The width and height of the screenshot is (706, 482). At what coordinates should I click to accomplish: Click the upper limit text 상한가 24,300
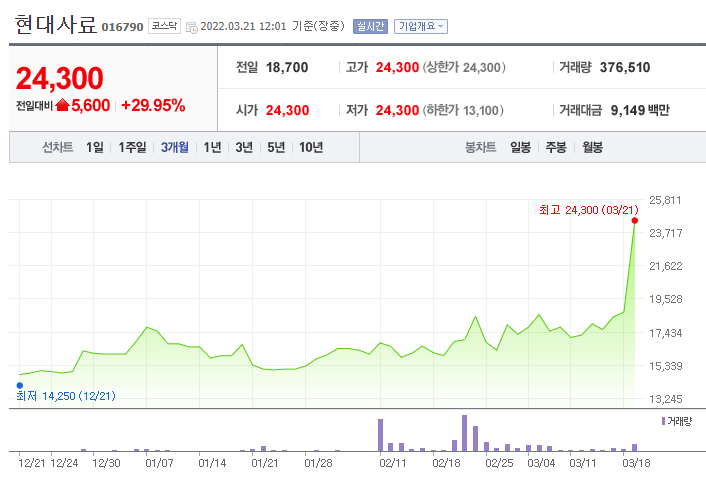[464, 68]
